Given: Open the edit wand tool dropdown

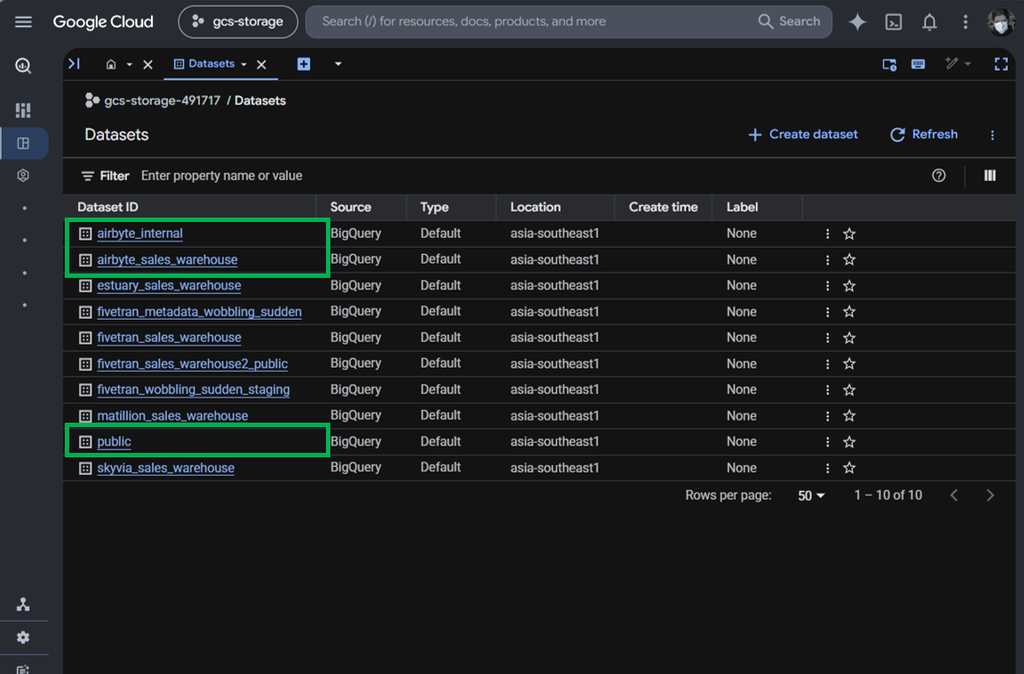Looking at the screenshot, I should (957, 63).
